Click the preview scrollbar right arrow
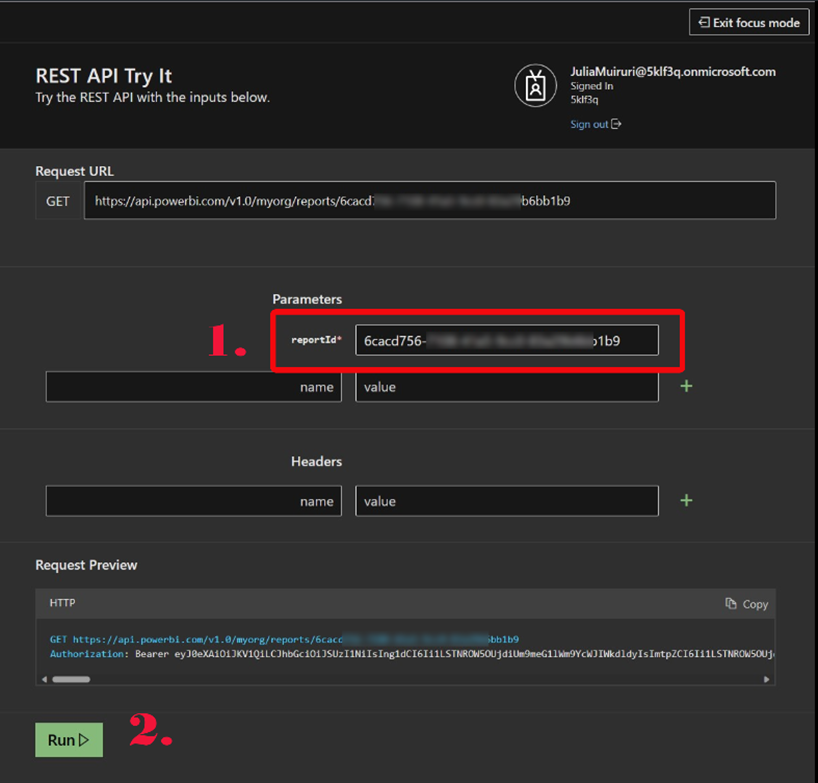 [x=766, y=679]
